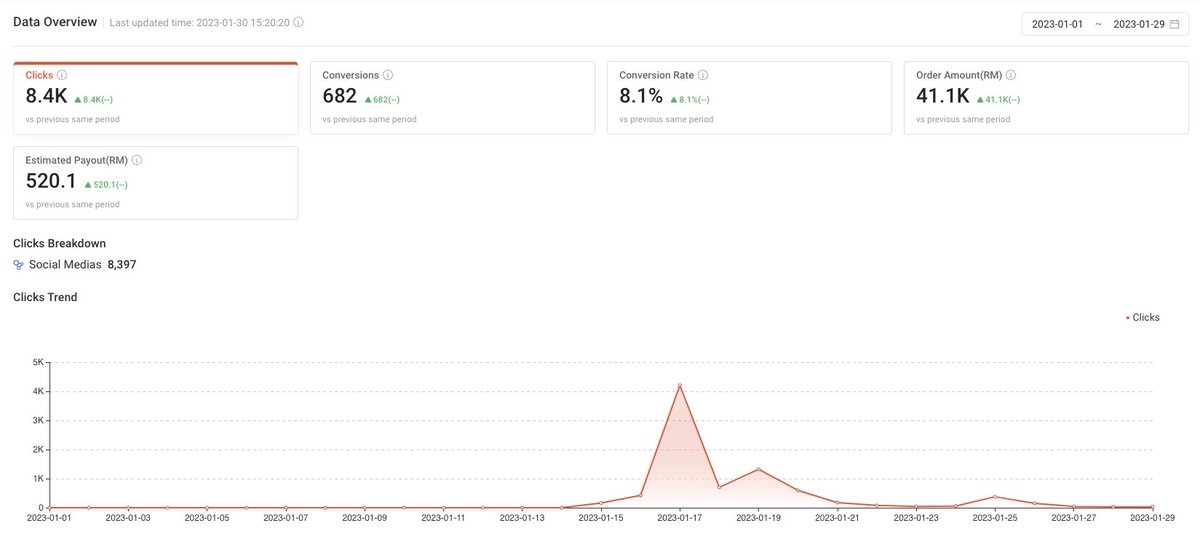
Task: Click the Clicks Breakdown heading
Action: [x=59, y=243]
